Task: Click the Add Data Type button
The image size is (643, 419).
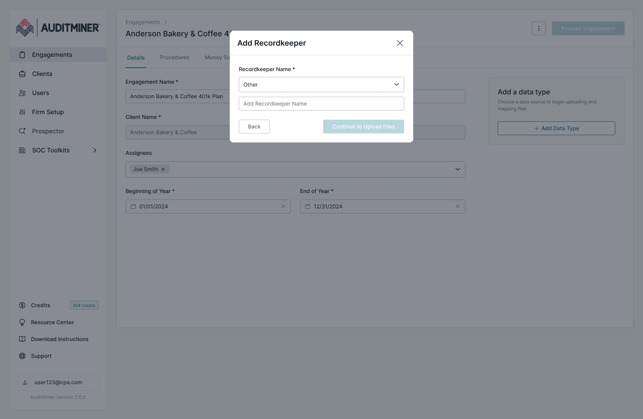Action: [x=556, y=129]
